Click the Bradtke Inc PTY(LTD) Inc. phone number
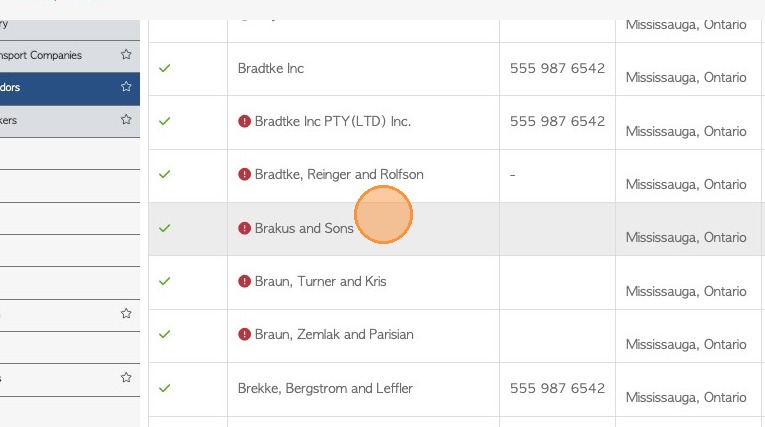Image resolution: width=765 pixels, height=427 pixels. pos(557,121)
